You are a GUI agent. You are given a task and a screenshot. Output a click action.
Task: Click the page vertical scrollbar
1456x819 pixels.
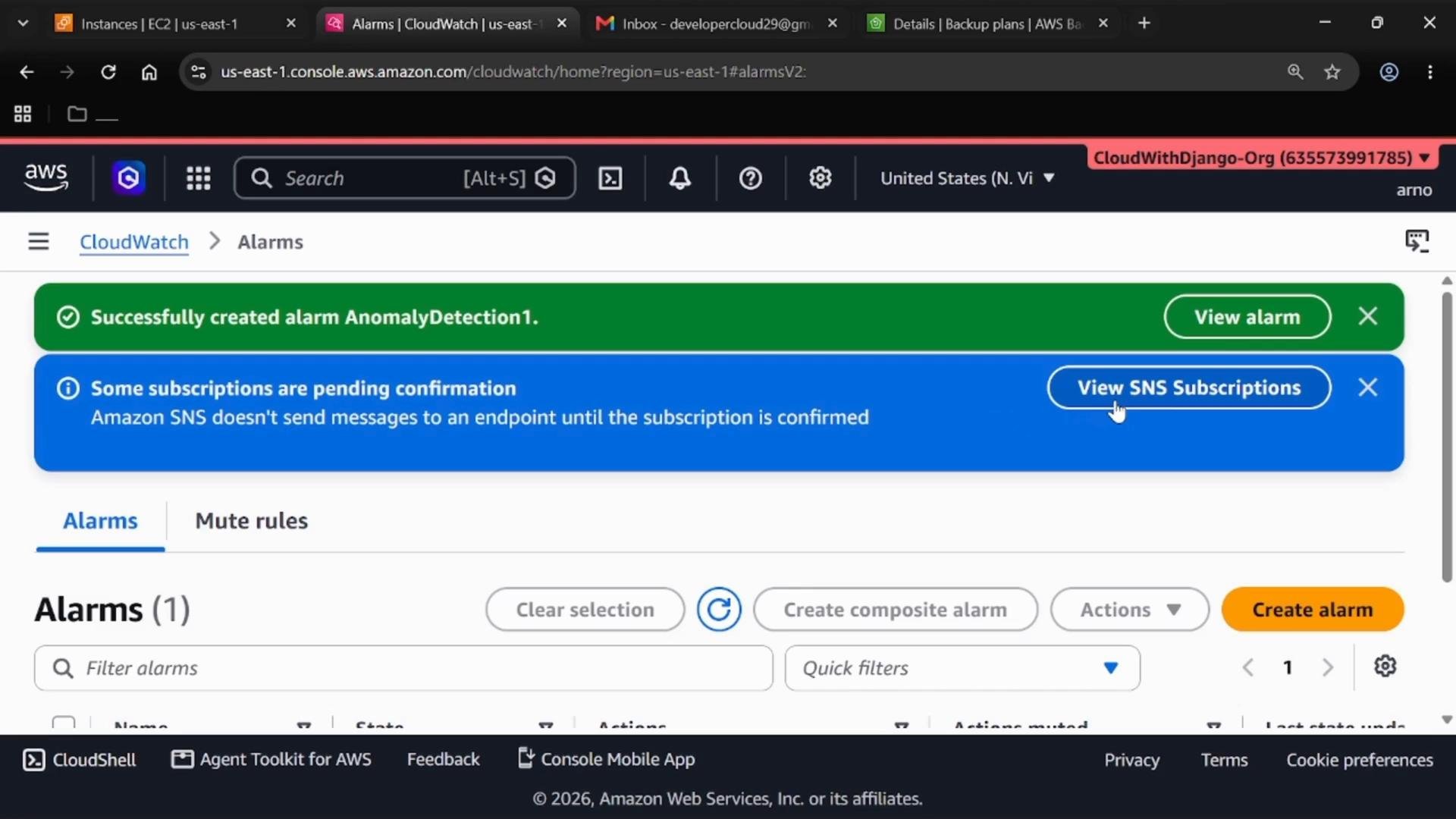point(1447,436)
